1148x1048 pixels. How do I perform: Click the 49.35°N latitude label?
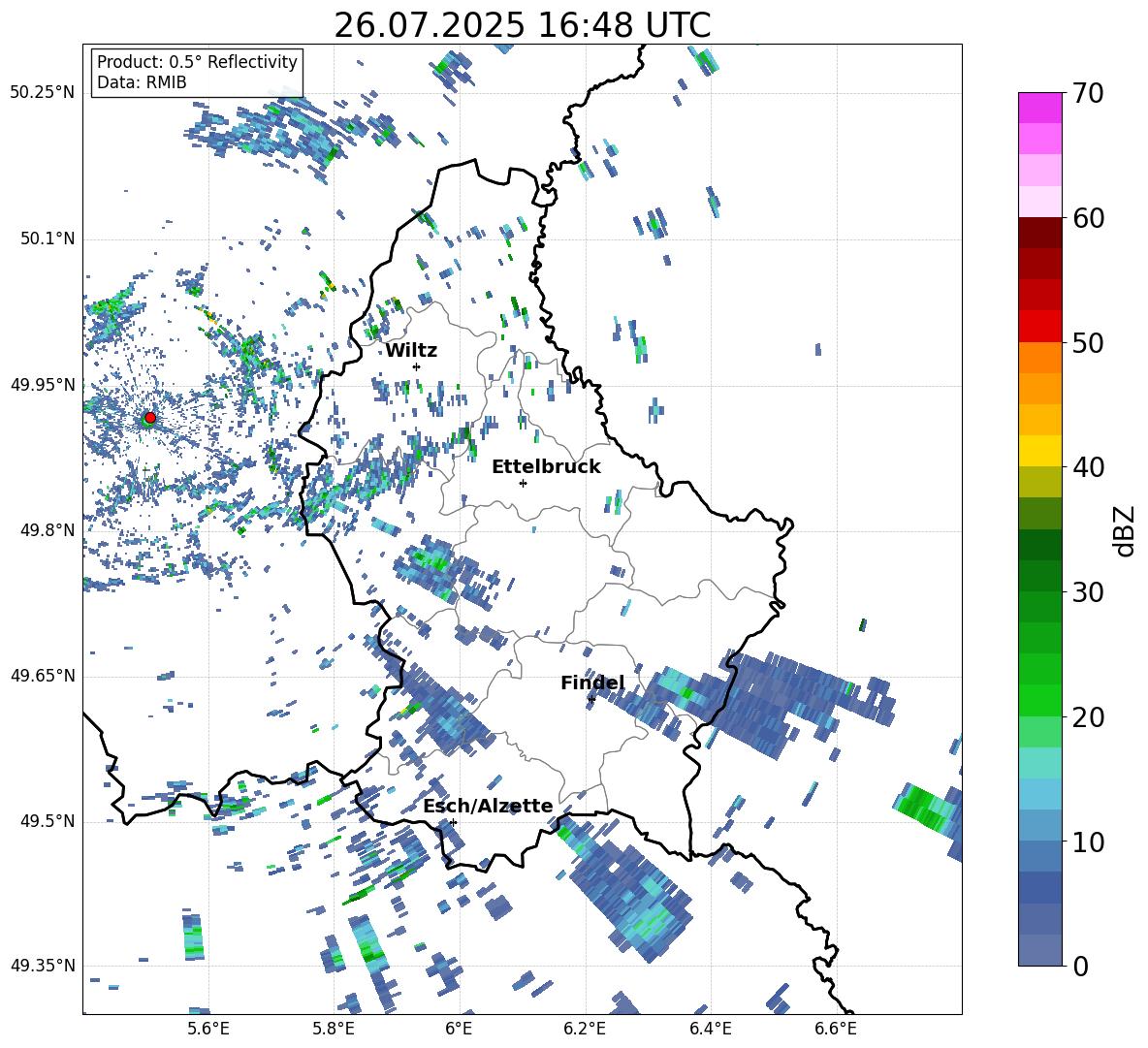point(43,966)
